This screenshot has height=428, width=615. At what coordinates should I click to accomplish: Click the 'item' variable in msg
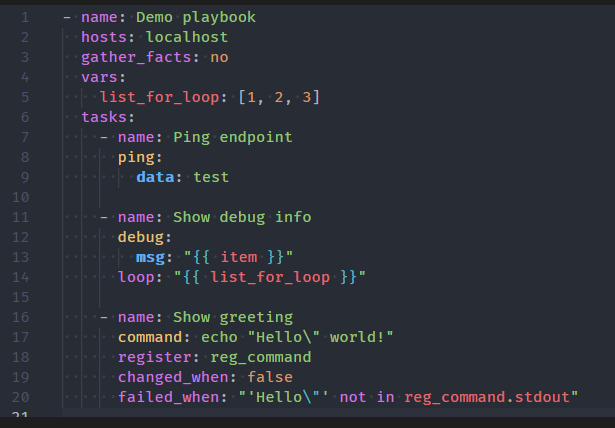click(239, 257)
